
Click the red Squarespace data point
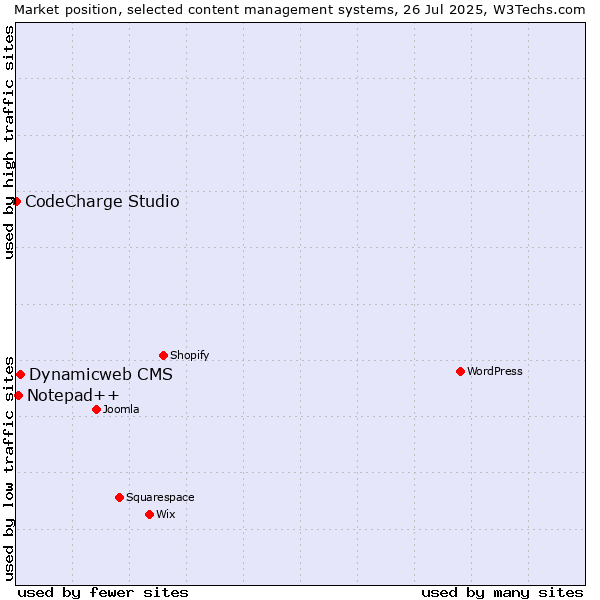pos(119,497)
